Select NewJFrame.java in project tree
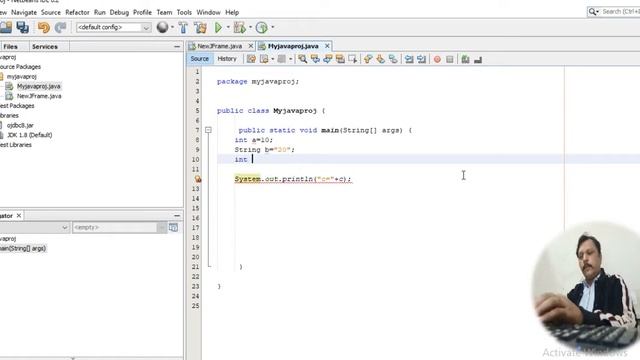 tap(39, 96)
